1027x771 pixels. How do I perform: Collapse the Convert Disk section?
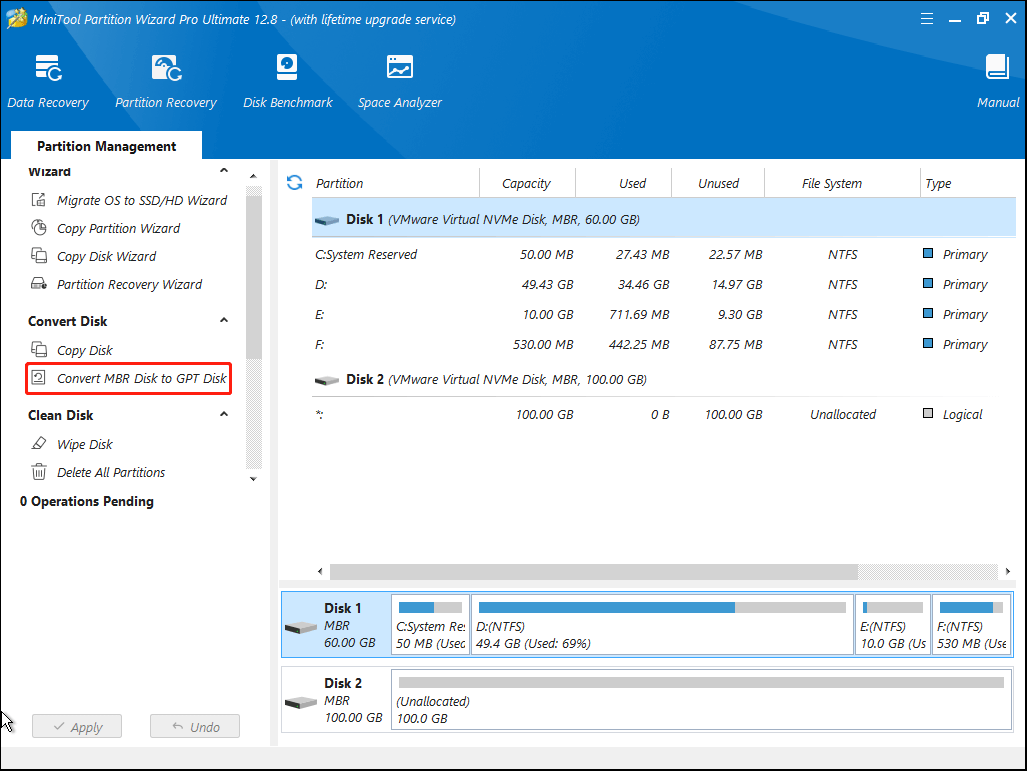pyautogui.click(x=224, y=320)
